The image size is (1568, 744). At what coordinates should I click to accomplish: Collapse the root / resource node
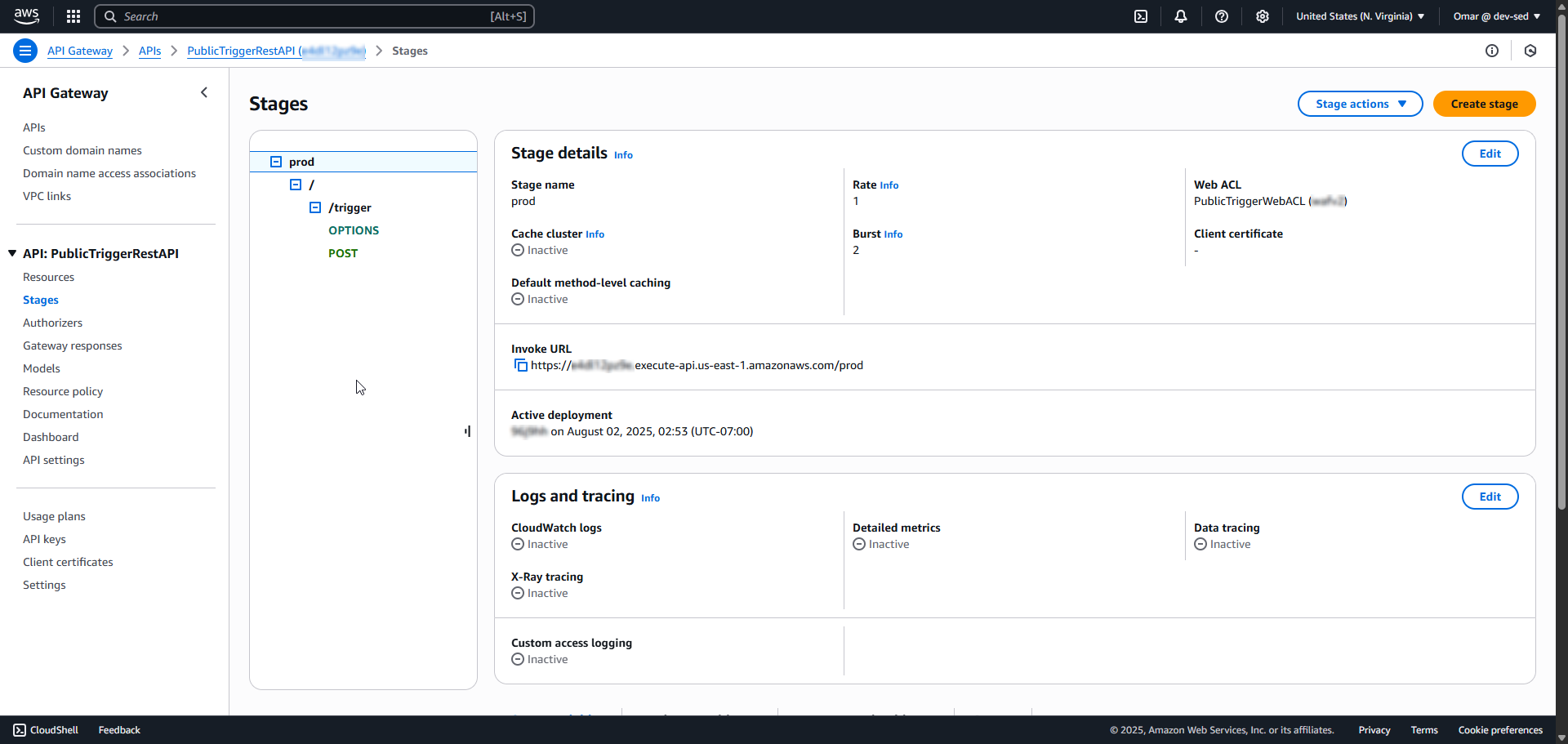click(296, 185)
